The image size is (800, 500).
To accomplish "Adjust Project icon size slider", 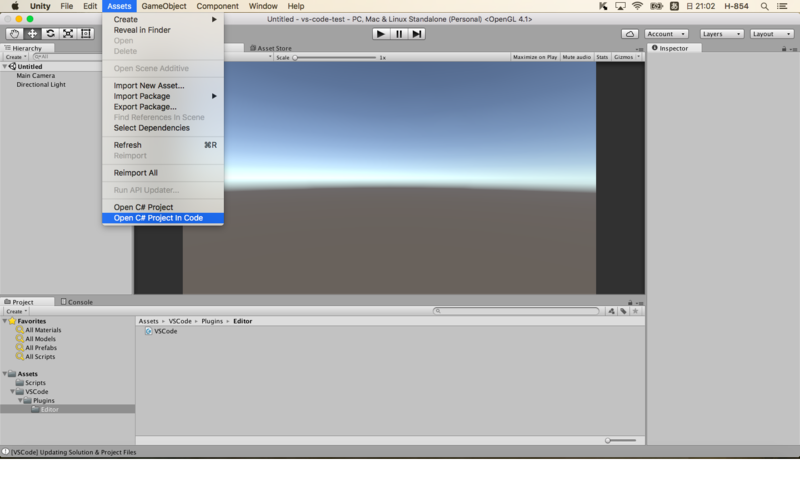I will 621,440.
